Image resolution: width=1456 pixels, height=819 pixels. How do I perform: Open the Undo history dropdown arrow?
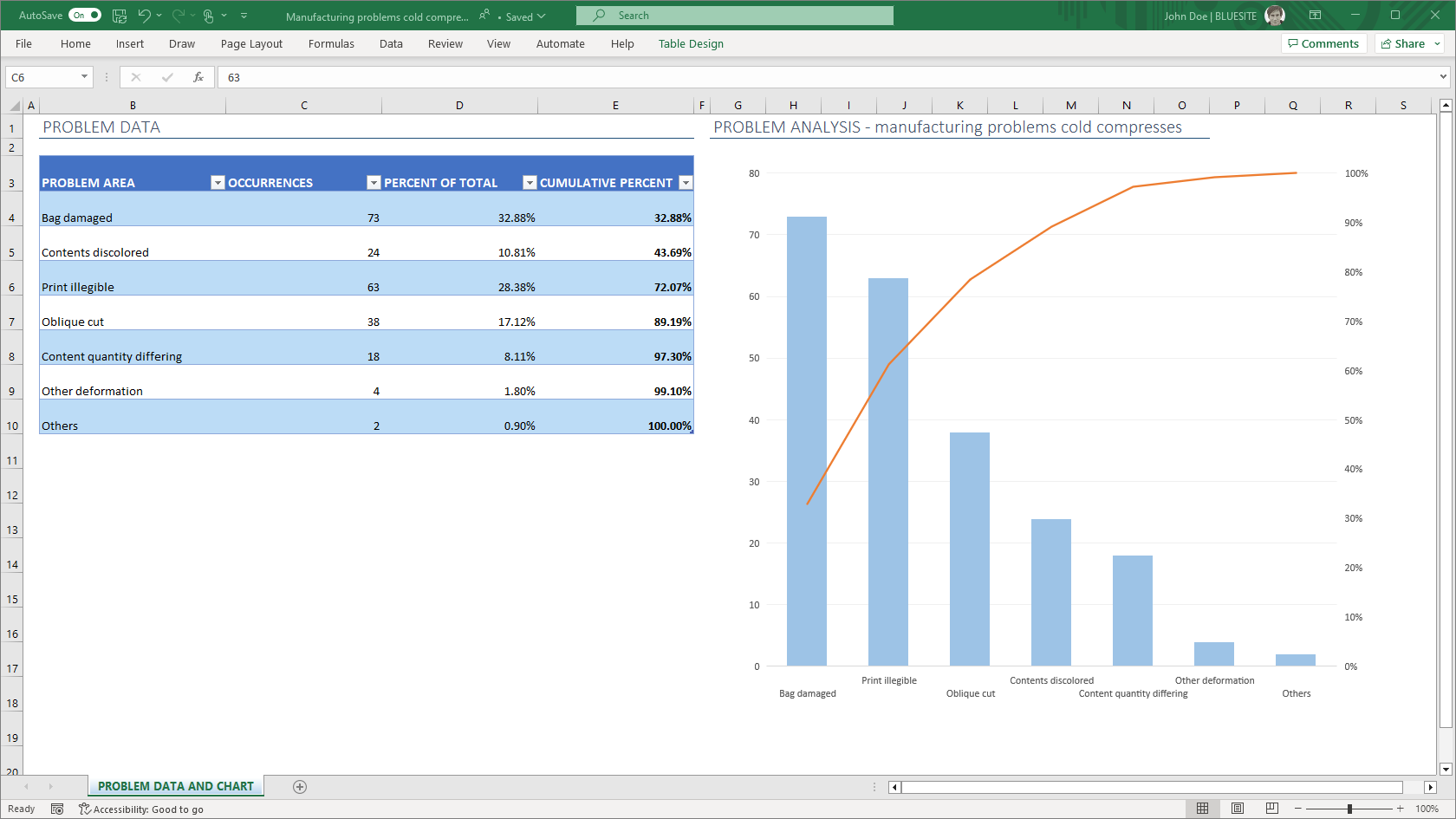[x=159, y=15]
